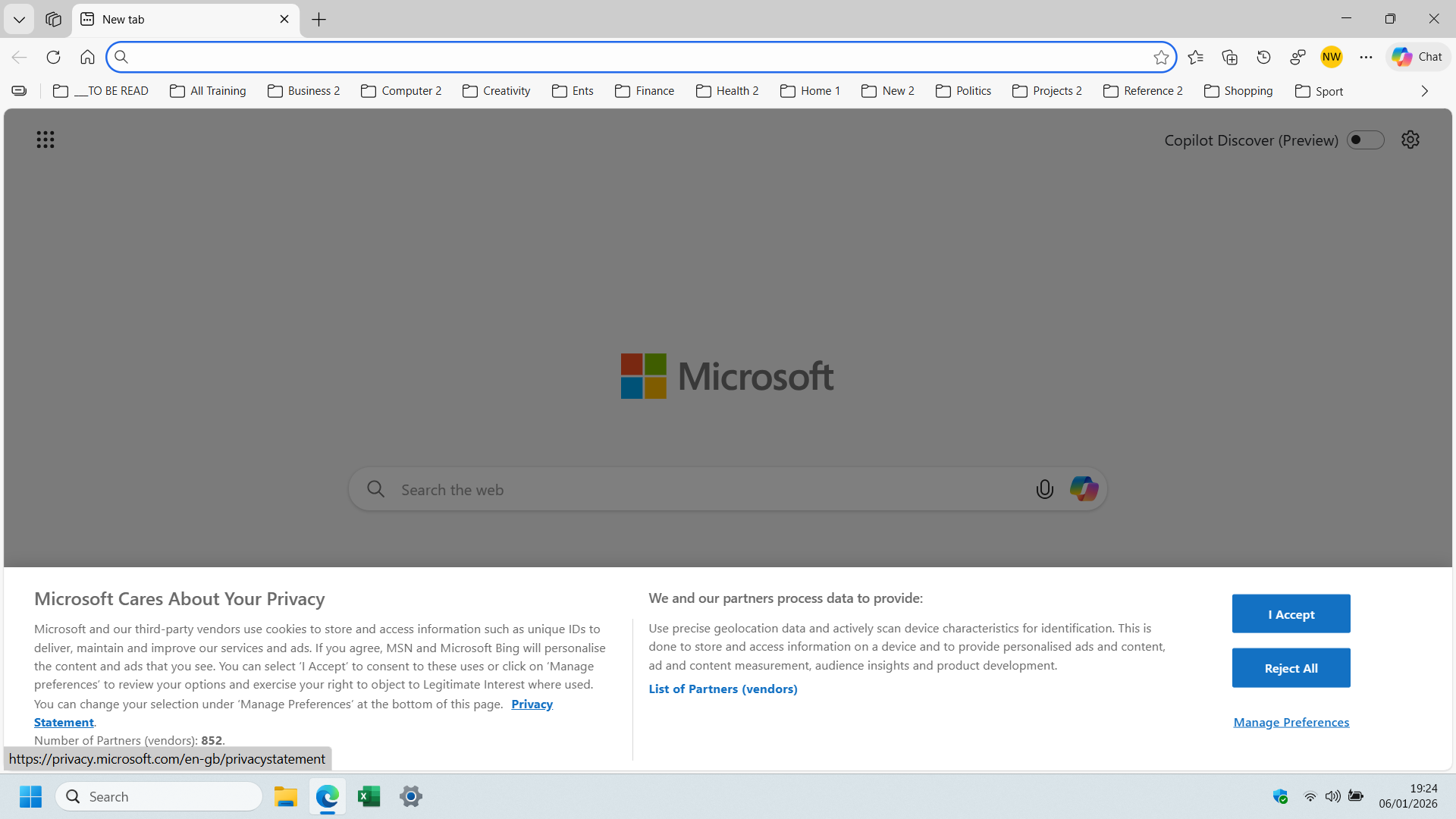Image resolution: width=1456 pixels, height=819 pixels.
Task: Start voice search with microphone icon
Action: (x=1045, y=490)
